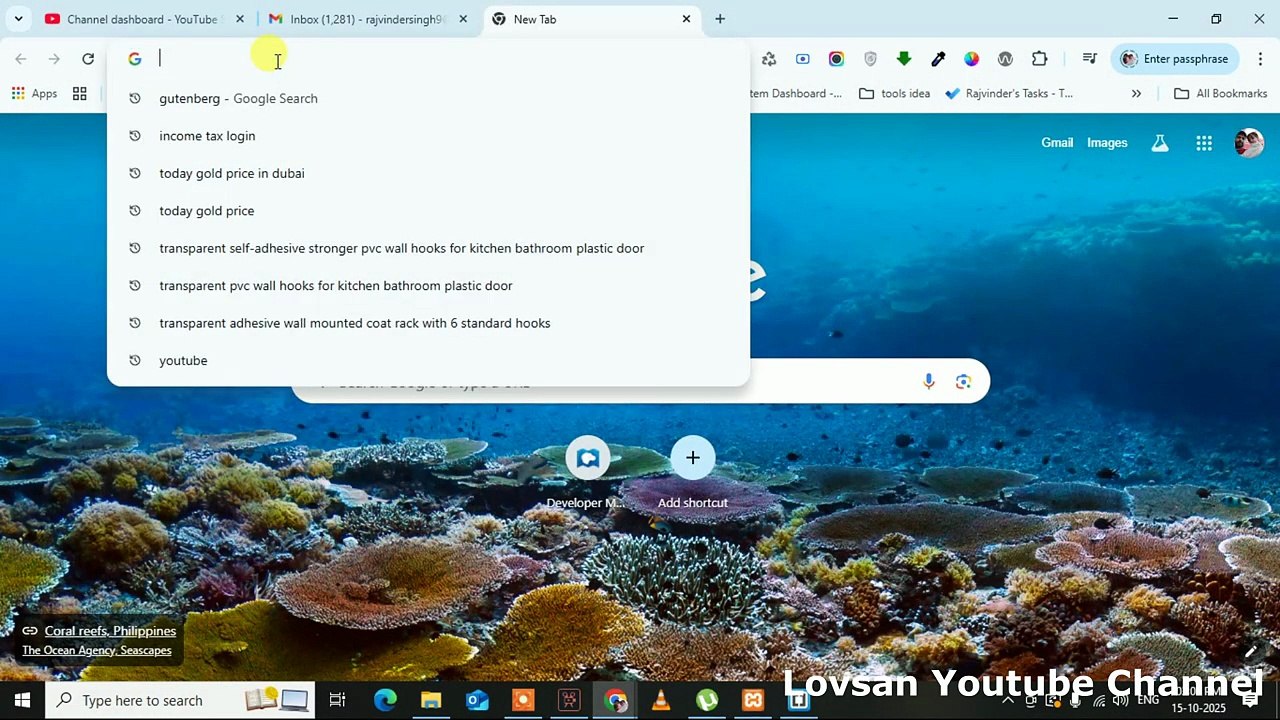Launch VLC media player from taskbar
Screen dimensions: 1280x720
pos(661,700)
